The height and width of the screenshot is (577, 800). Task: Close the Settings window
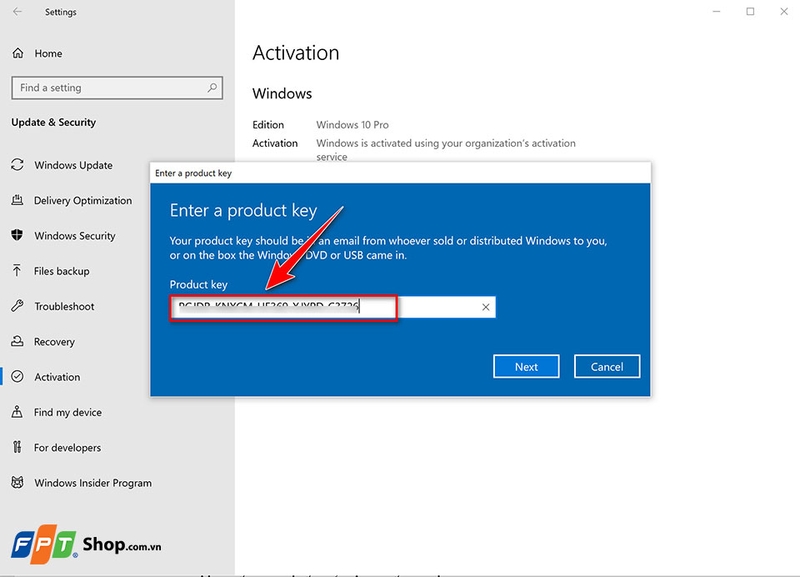pos(784,11)
